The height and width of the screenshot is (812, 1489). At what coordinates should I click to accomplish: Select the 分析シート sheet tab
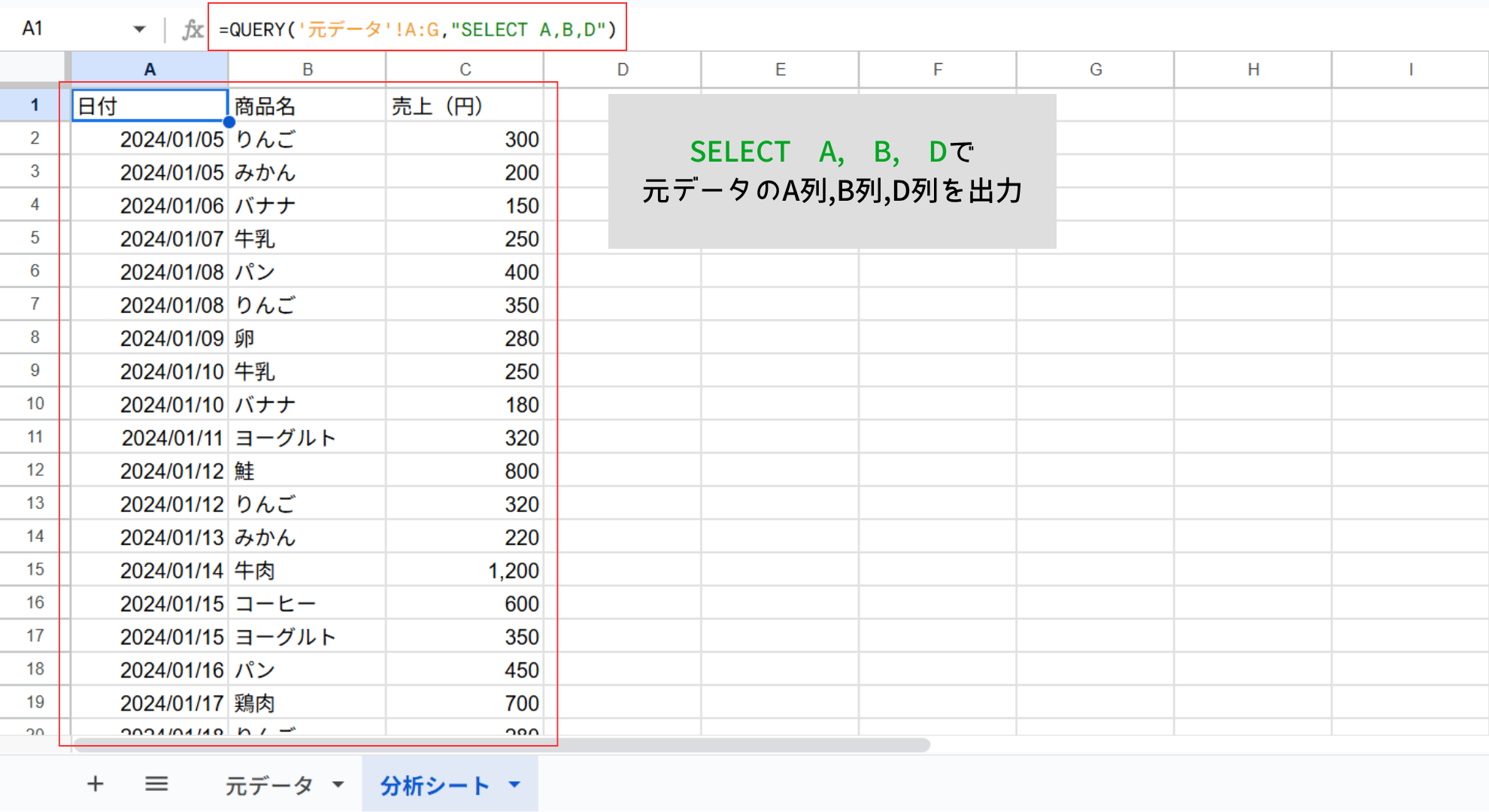(x=434, y=785)
